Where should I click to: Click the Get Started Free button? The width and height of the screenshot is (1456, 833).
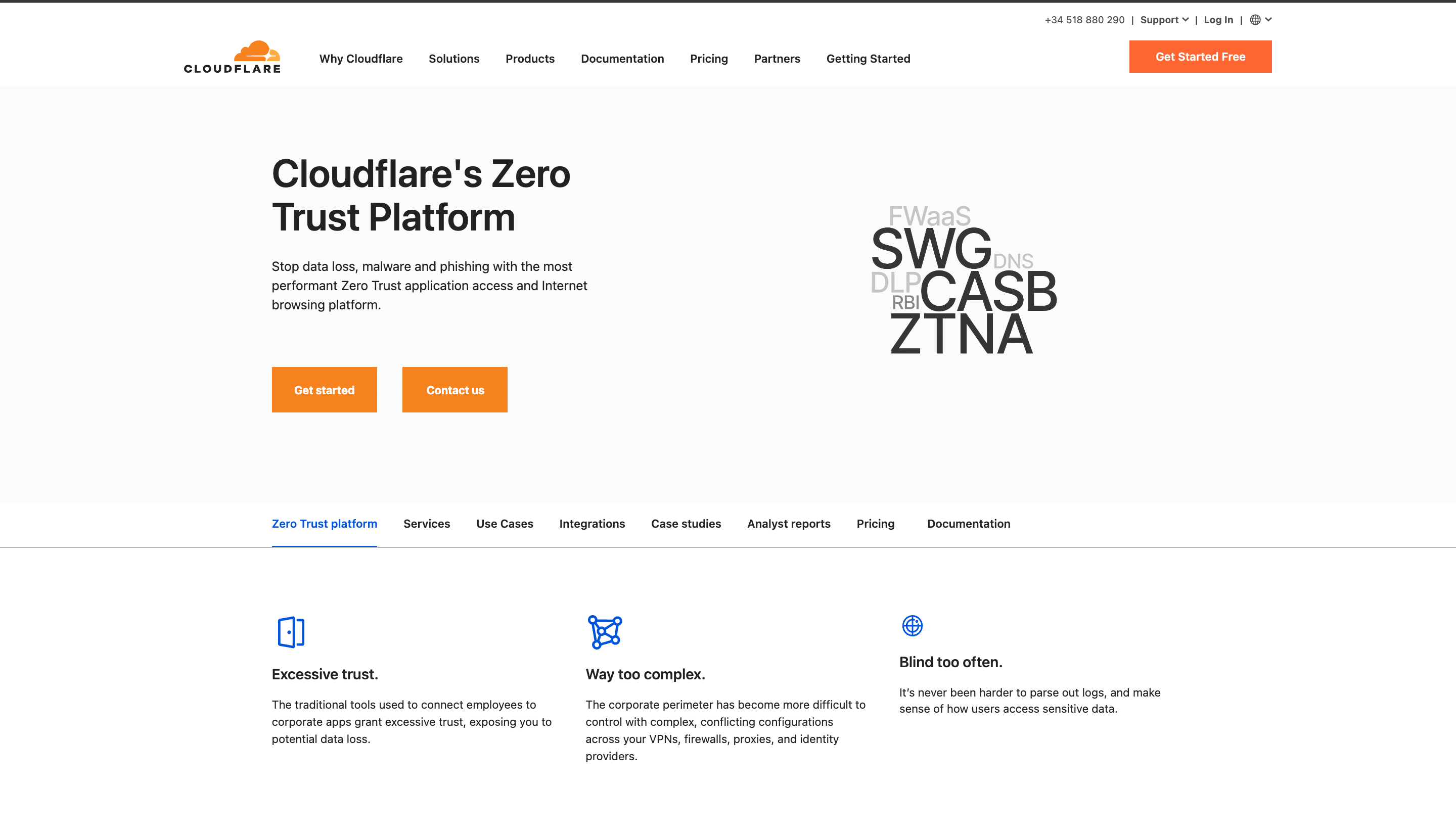(x=1200, y=56)
